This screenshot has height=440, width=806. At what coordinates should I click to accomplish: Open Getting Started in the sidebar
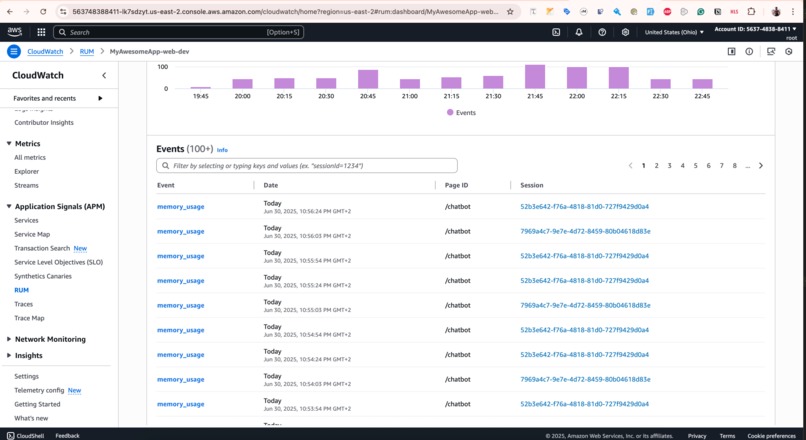pyautogui.click(x=37, y=404)
